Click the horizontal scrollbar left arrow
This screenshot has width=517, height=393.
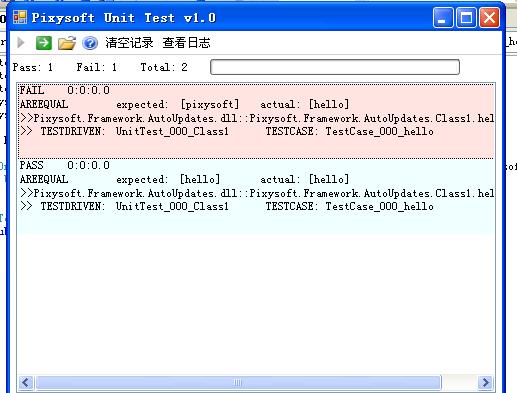tap(26, 382)
